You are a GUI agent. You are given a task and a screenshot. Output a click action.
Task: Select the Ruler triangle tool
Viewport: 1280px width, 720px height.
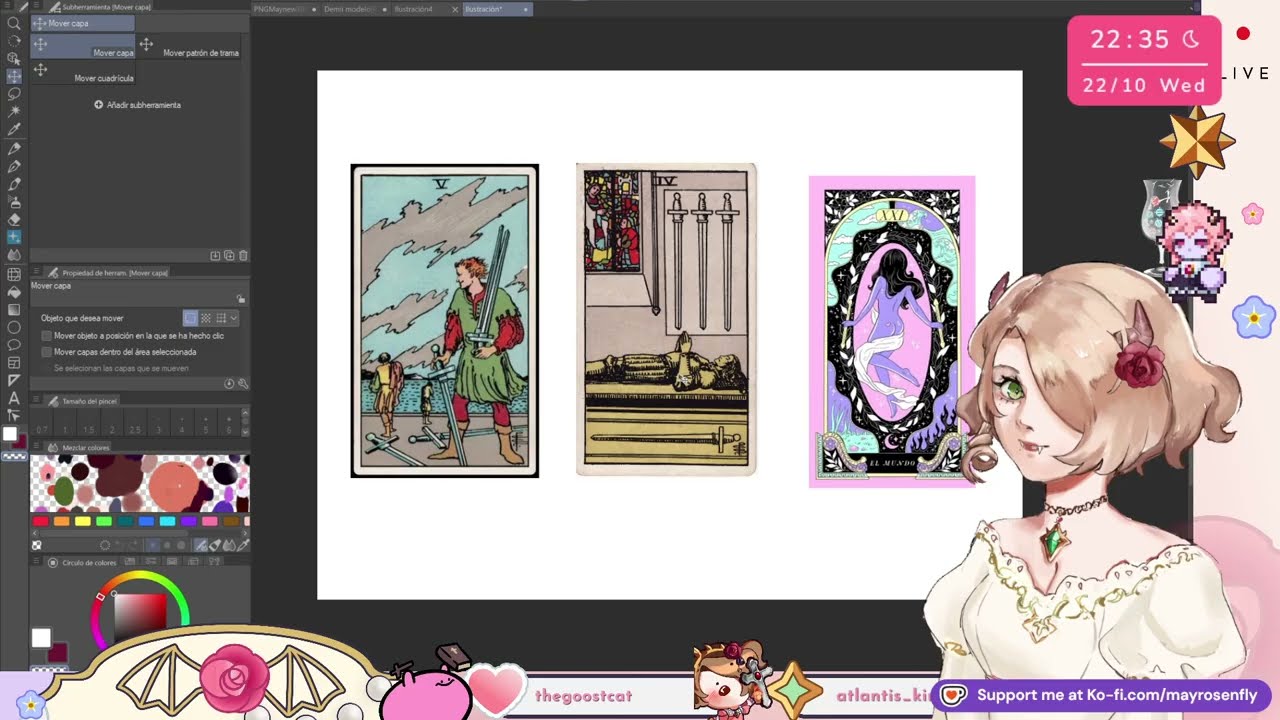14,380
